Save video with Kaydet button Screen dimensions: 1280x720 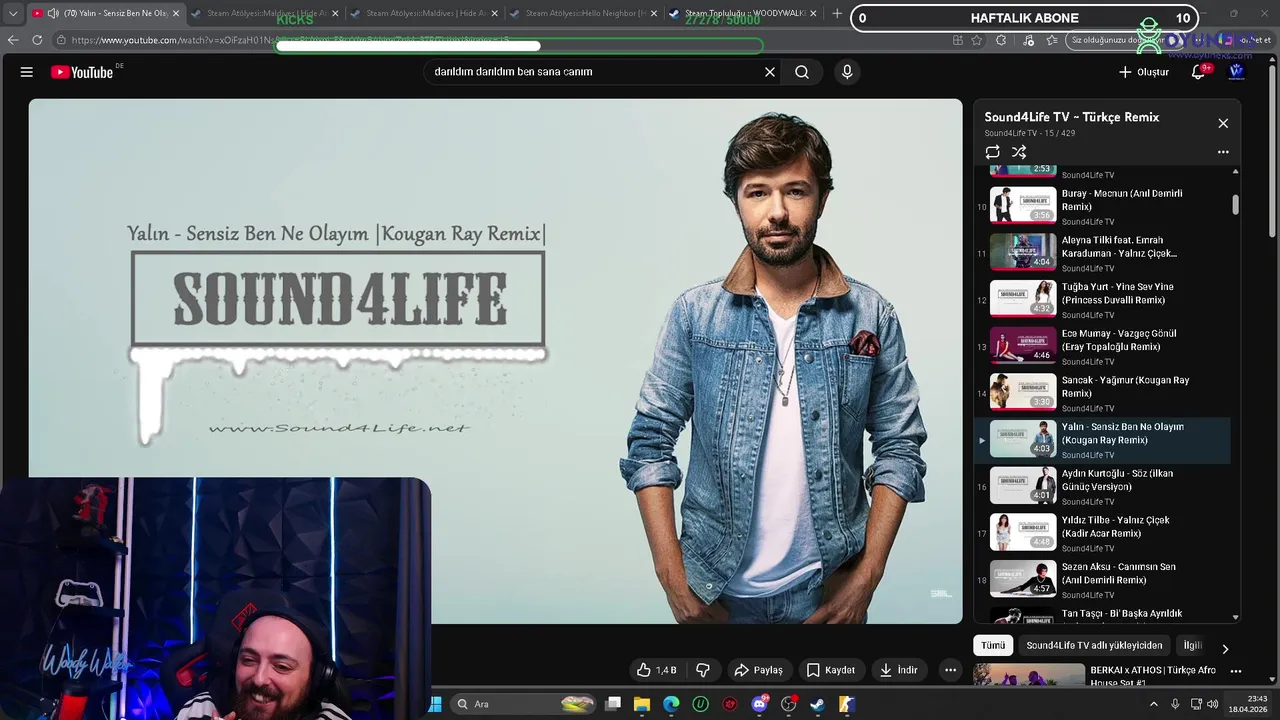click(830, 670)
